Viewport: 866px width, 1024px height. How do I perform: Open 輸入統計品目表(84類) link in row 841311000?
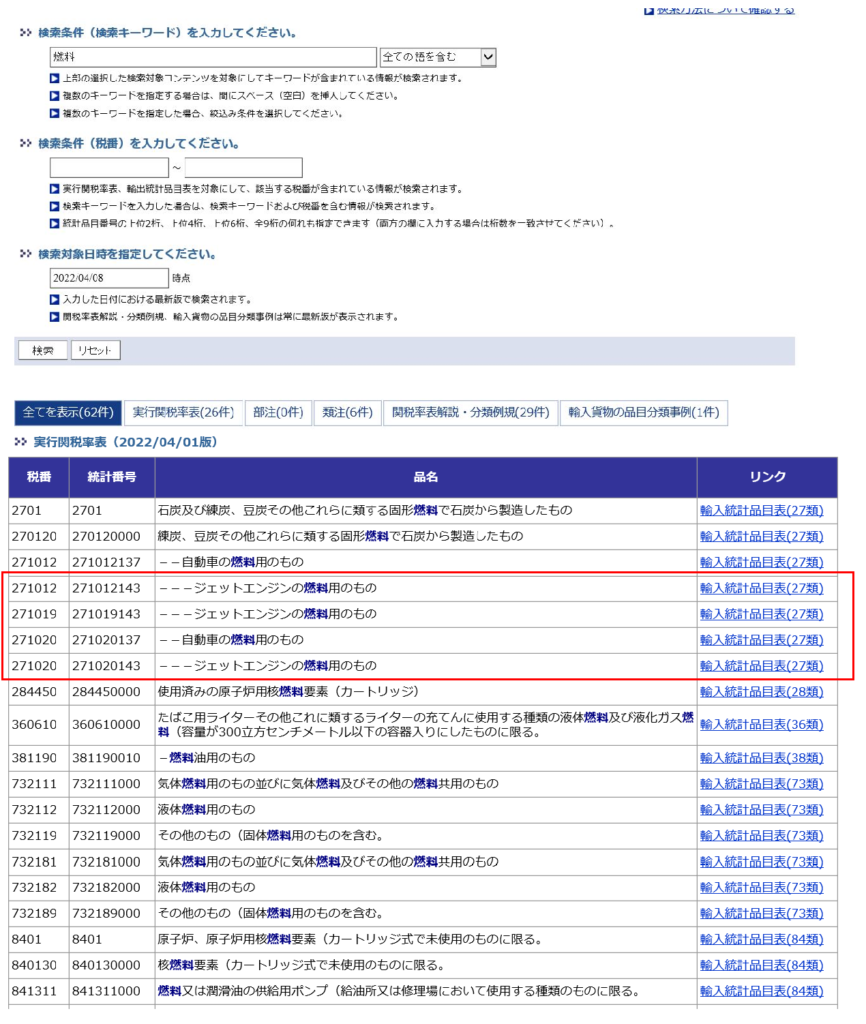coord(761,992)
